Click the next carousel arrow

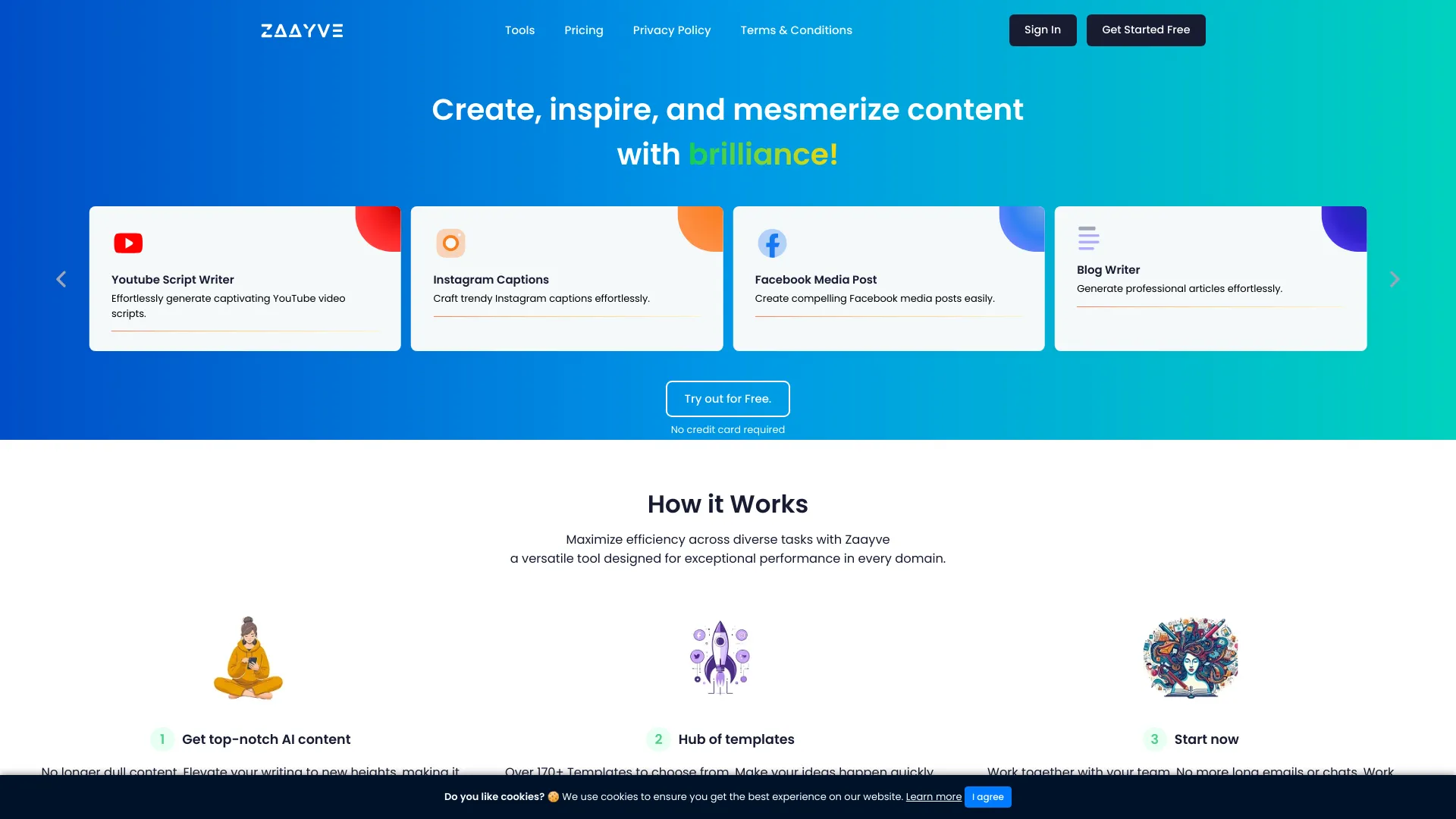[x=1394, y=279]
